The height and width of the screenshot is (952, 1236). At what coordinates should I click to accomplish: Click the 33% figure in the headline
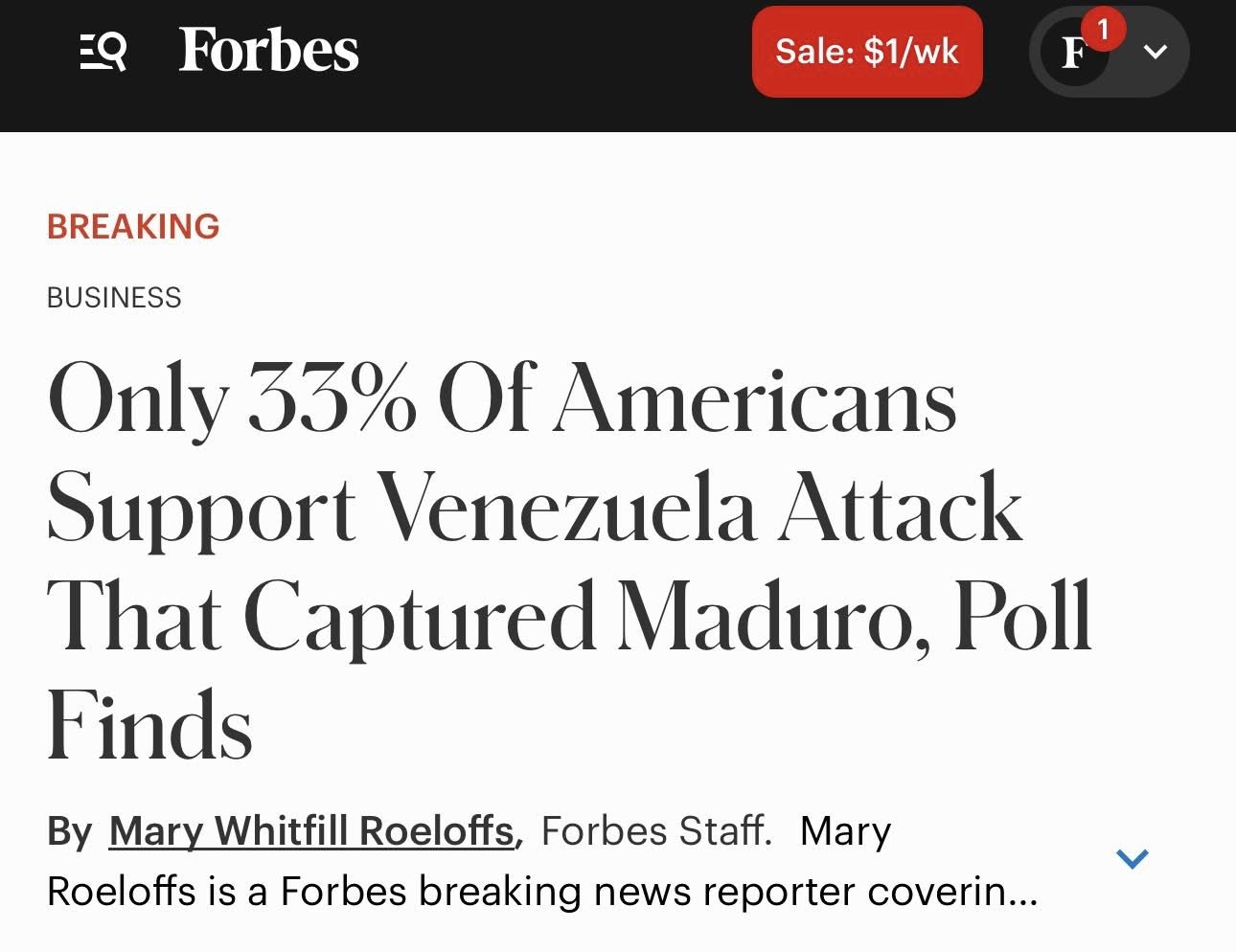tap(332, 398)
